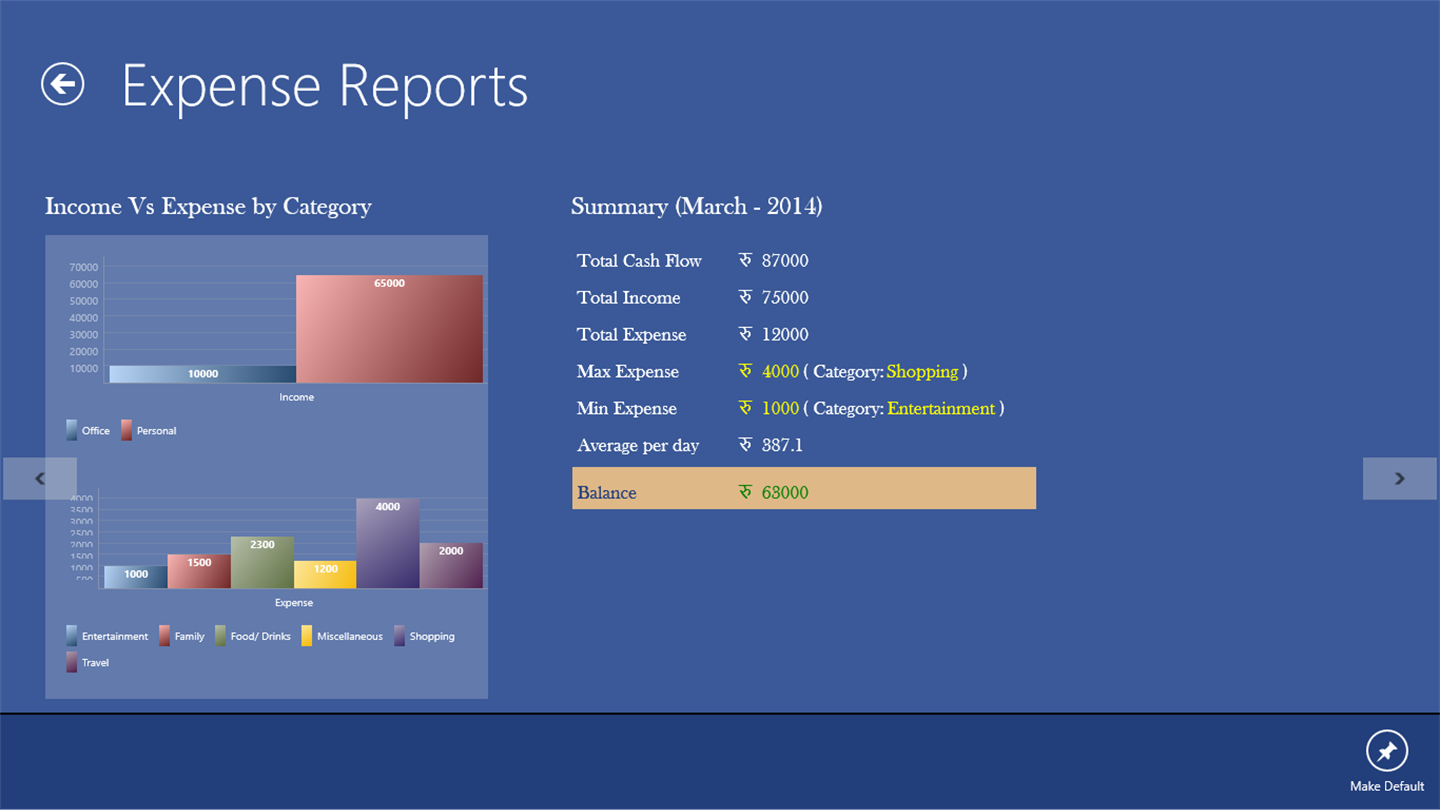
Task: Select the 75000 income value
Action: tap(785, 298)
